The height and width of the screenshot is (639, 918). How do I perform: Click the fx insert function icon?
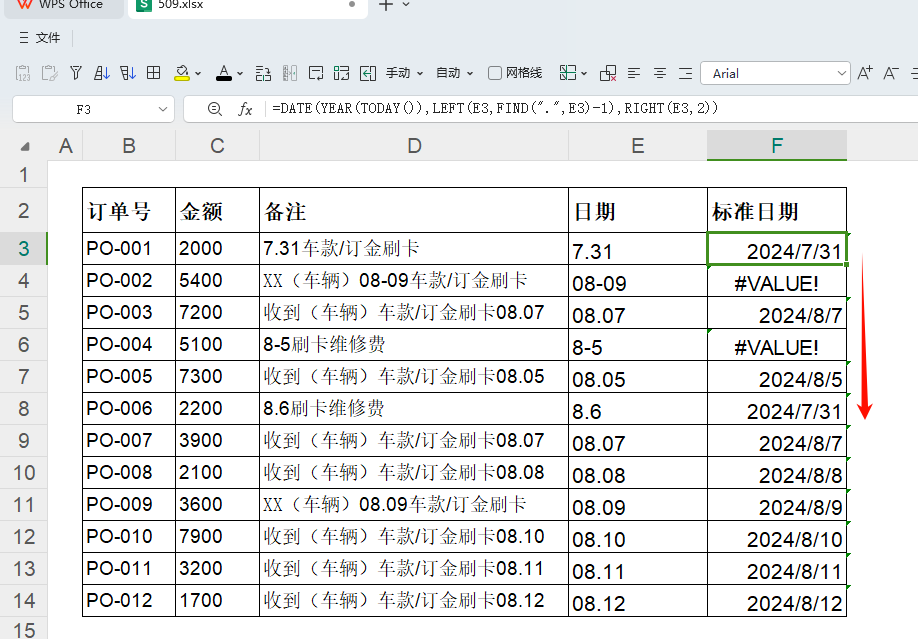(x=245, y=109)
